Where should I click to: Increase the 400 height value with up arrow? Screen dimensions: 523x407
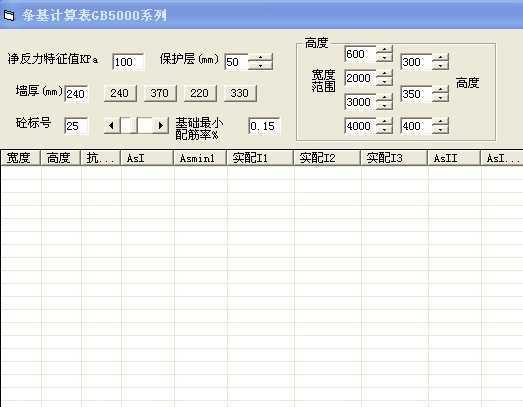[441, 122]
